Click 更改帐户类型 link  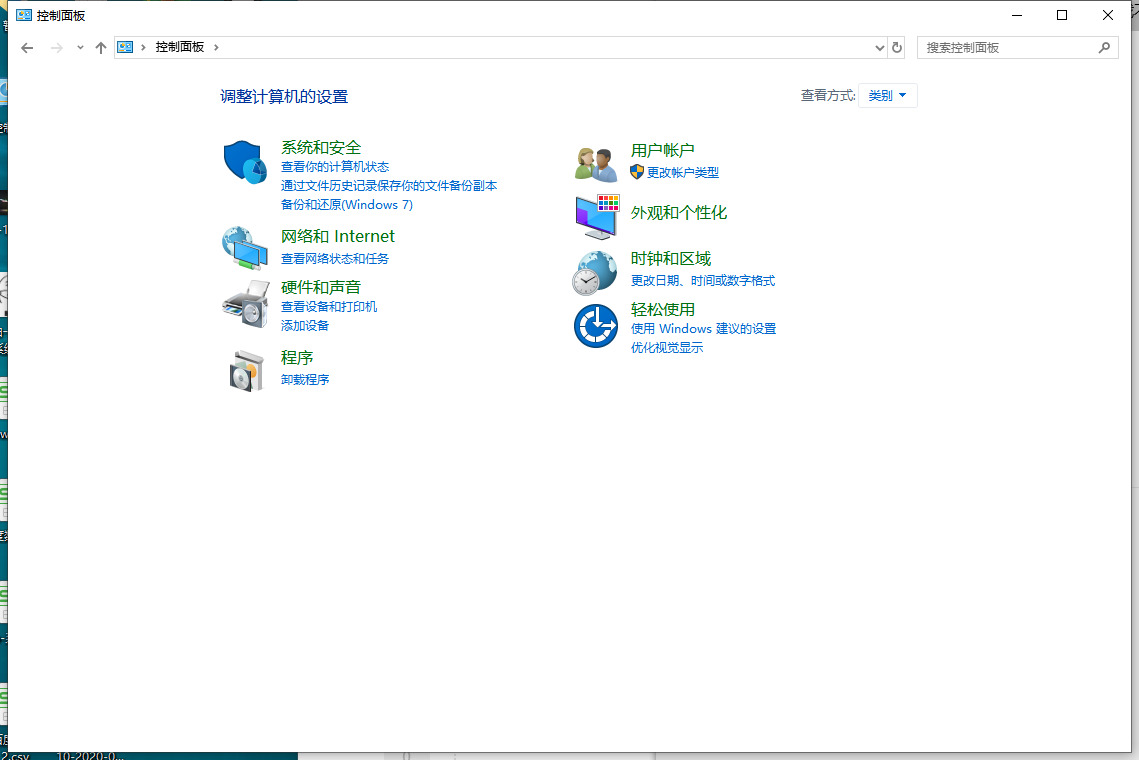(683, 172)
